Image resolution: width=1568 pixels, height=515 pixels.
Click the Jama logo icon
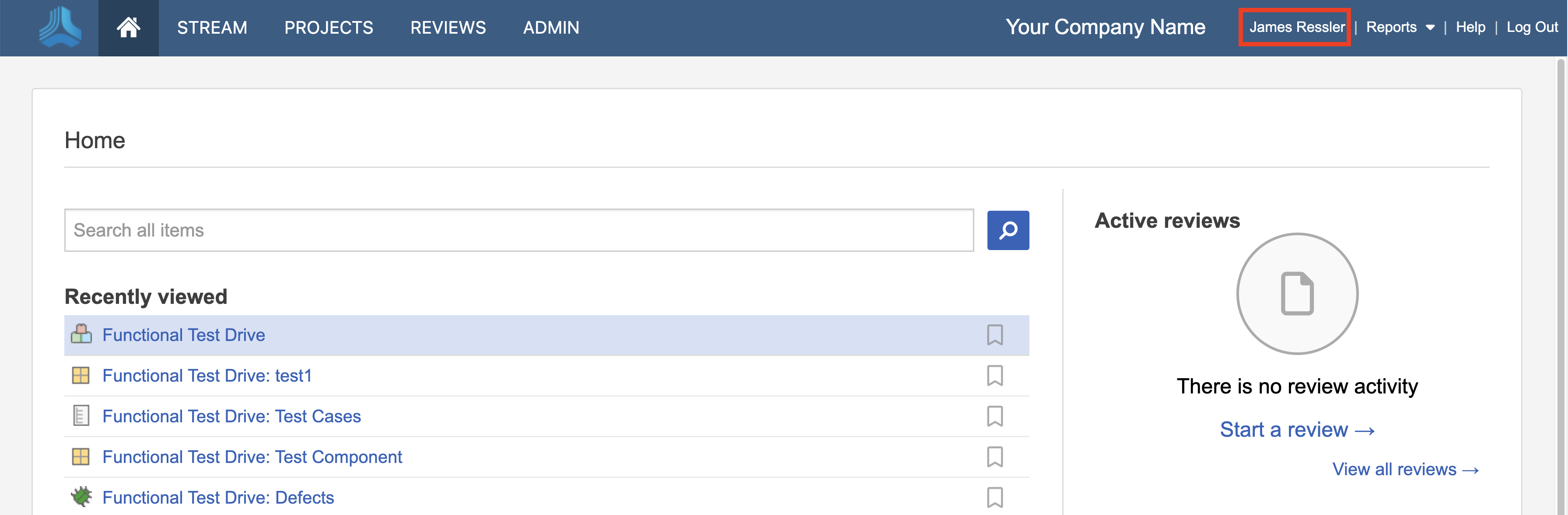59,28
